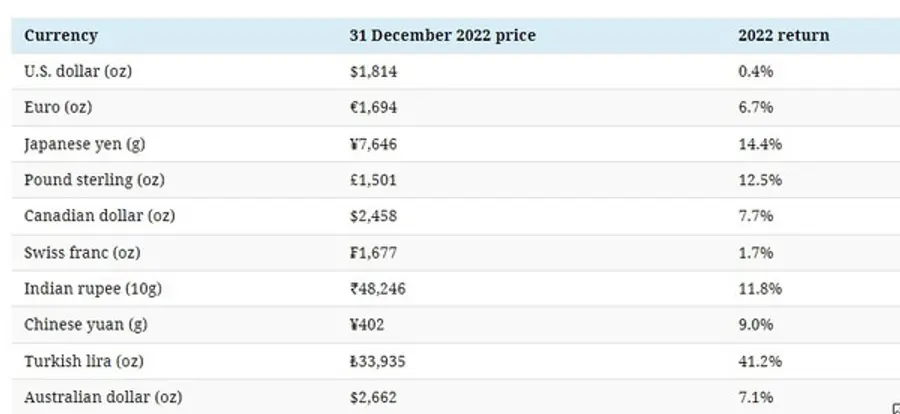Select the Chinese yuan (g) label
This screenshot has width=900, height=414.
click(x=86, y=325)
